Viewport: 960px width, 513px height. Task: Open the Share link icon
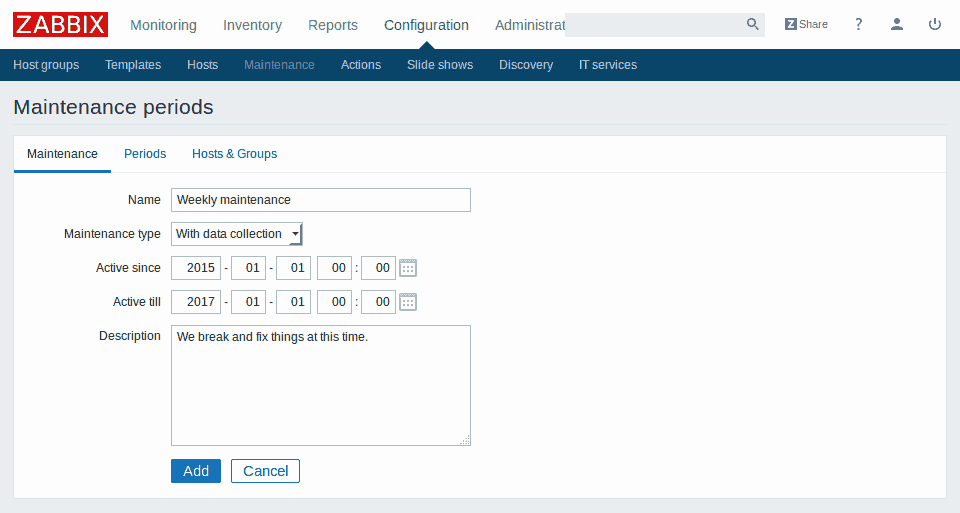[x=806, y=24]
